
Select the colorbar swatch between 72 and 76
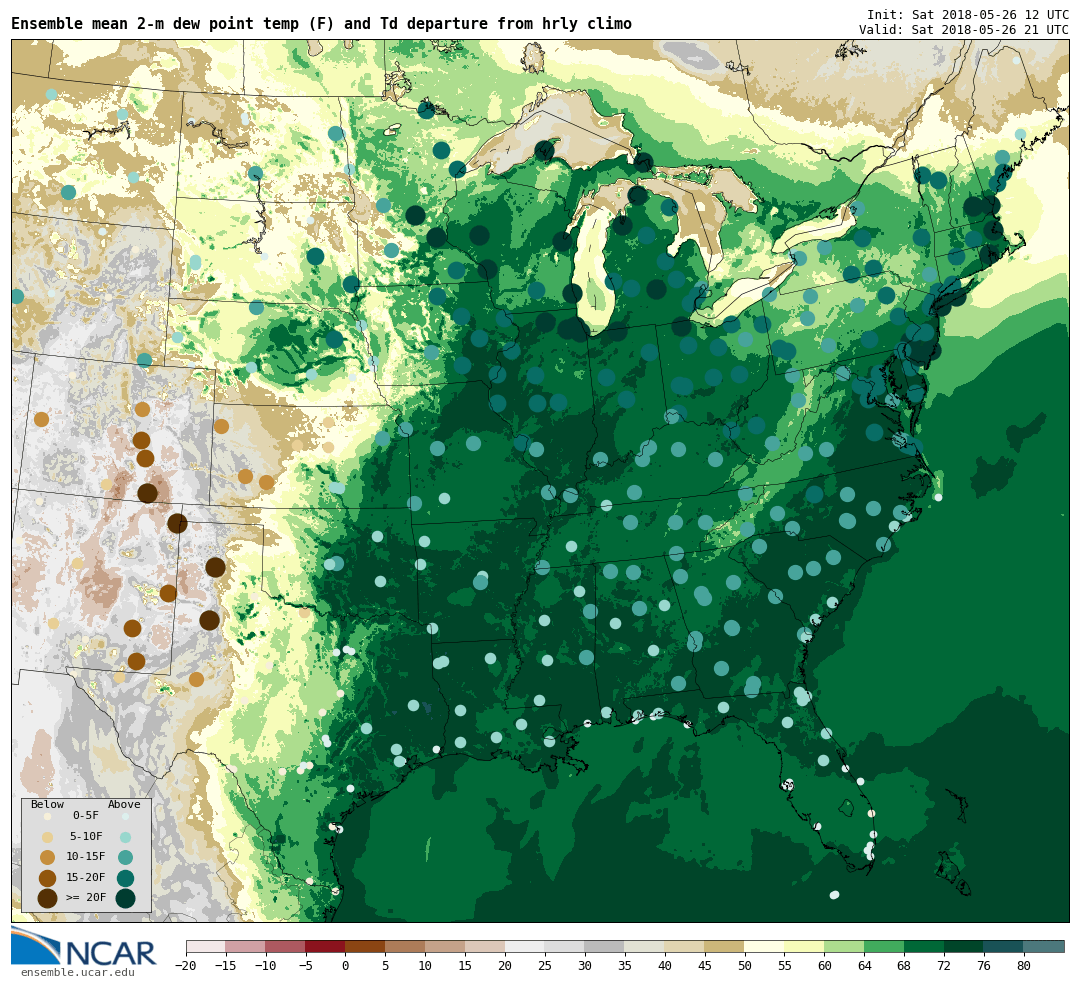(963, 946)
